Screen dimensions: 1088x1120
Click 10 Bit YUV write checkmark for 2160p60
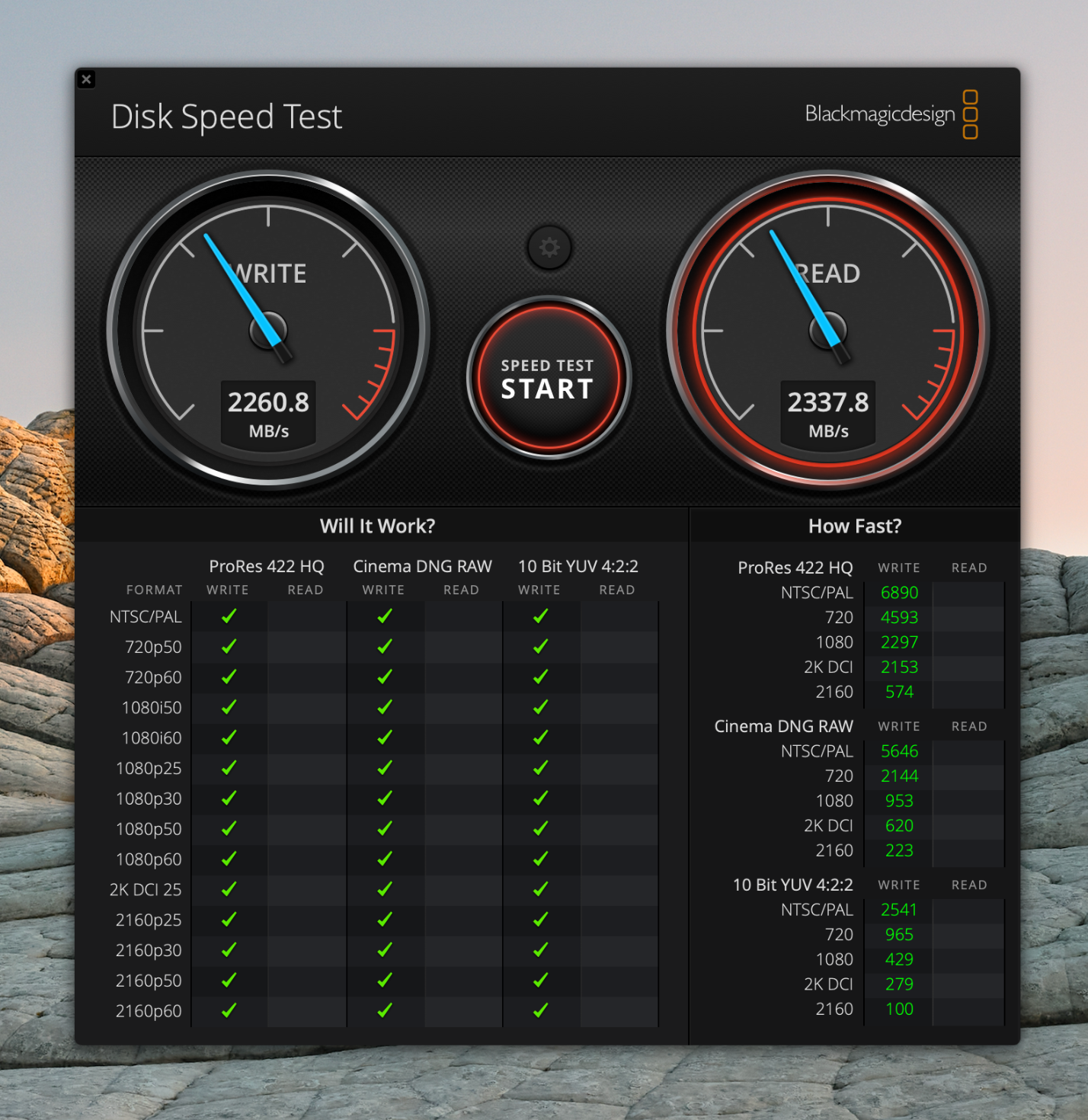(x=541, y=1010)
